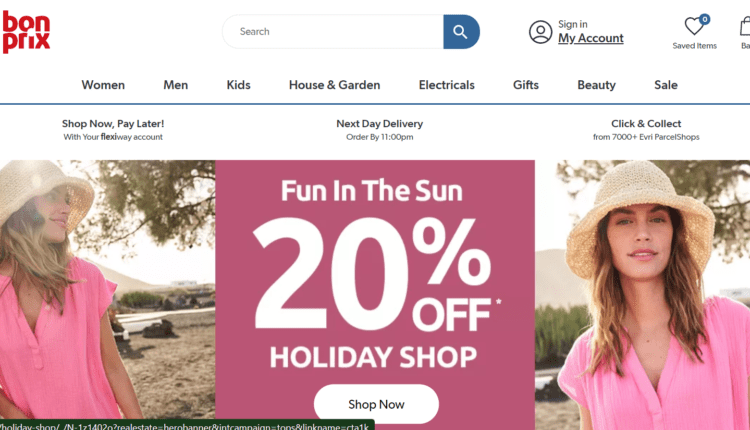The width and height of the screenshot is (750, 430).
Task: Click the bonprix logo
Action: [26, 32]
